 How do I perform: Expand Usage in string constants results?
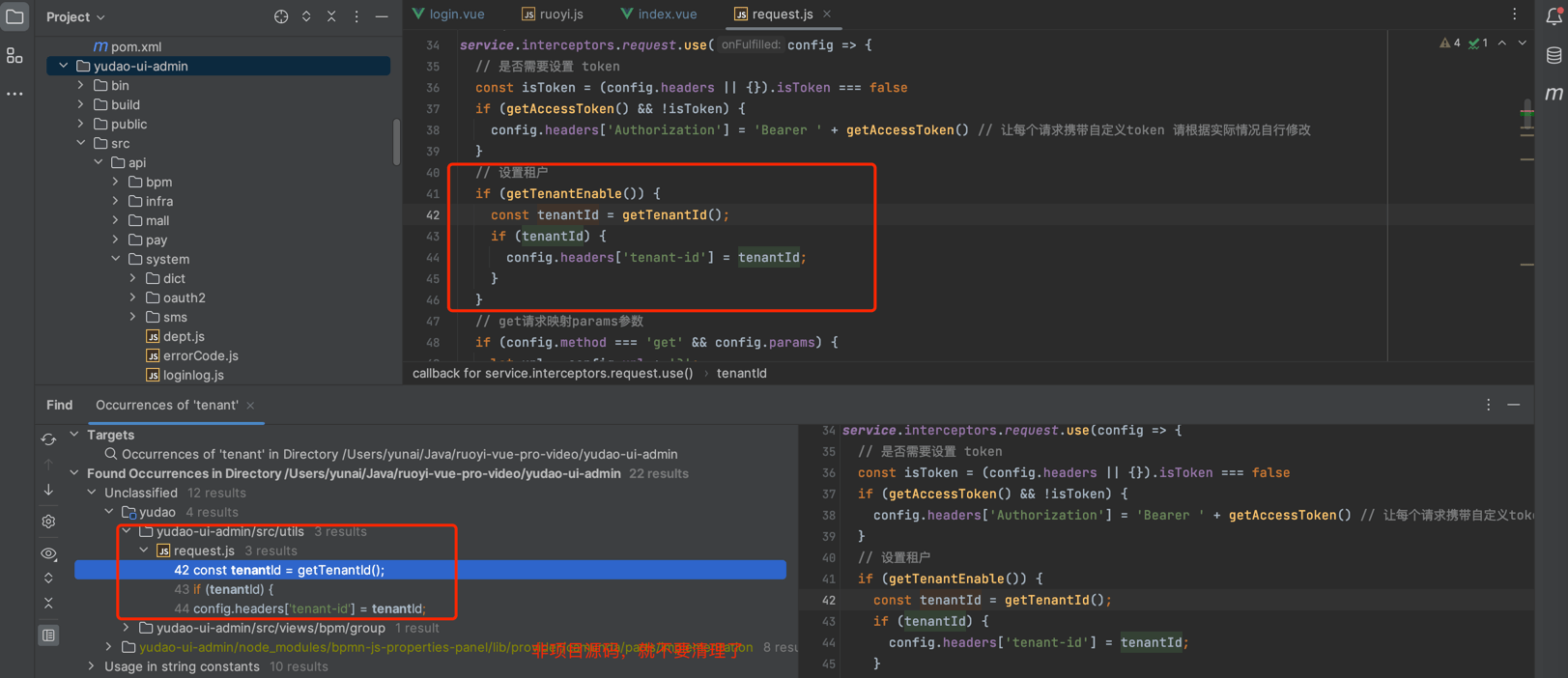pyautogui.click(x=92, y=666)
